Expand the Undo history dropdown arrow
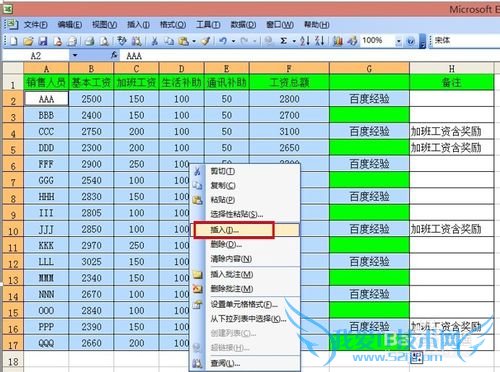 [x=234, y=41]
